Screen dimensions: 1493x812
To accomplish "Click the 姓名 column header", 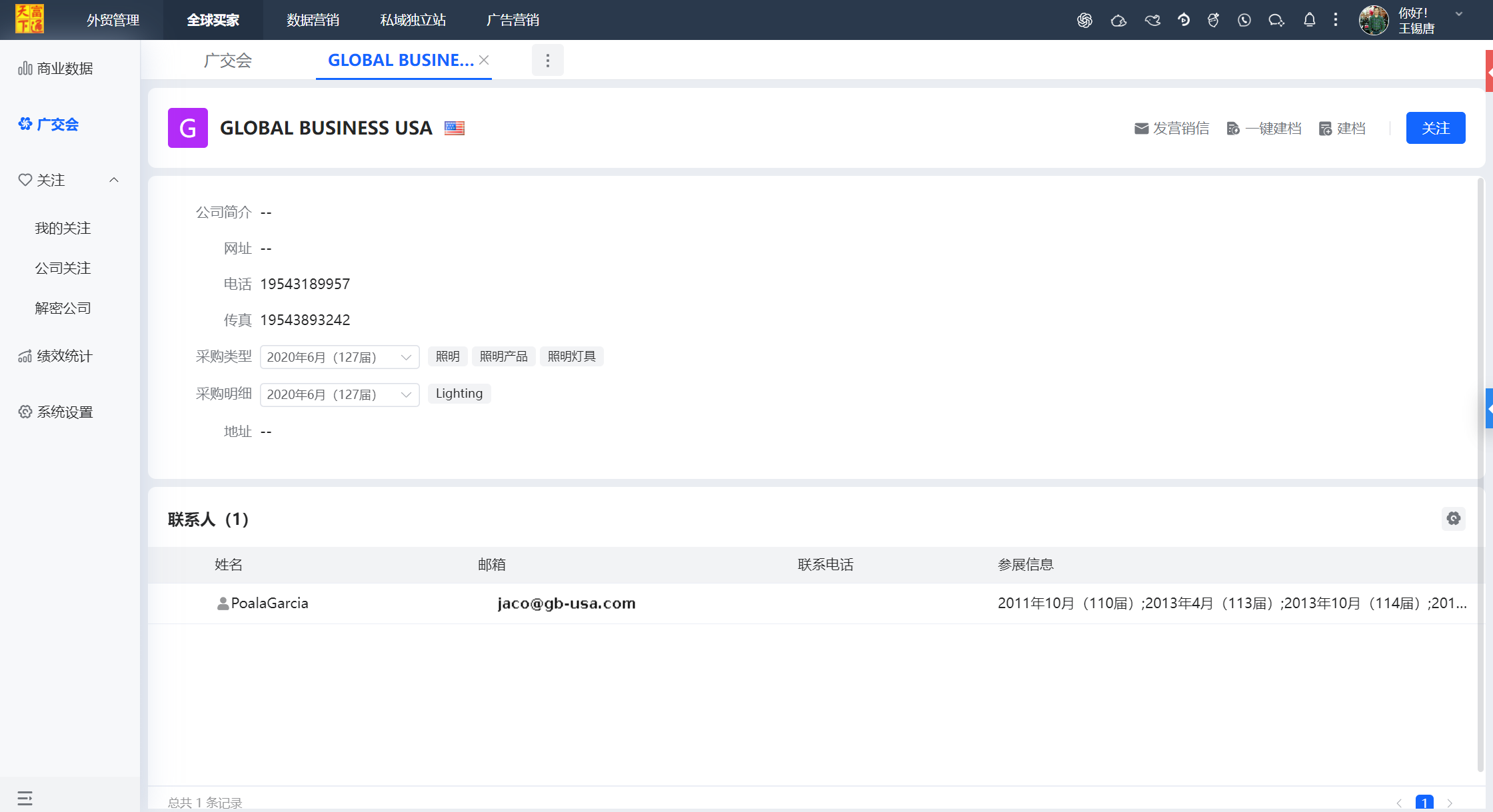I will [229, 565].
